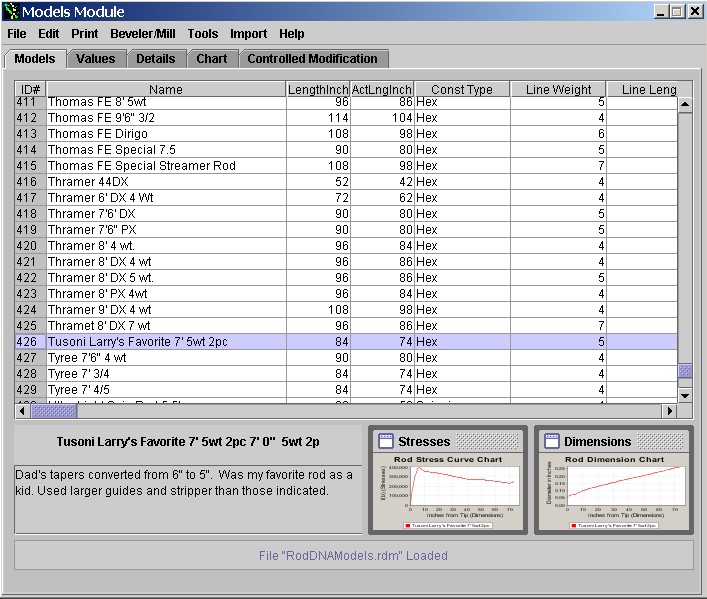This screenshot has width=707, height=599.
Task: Open the Beveler/Mill menu
Action: pyautogui.click(x=143, y=33)
